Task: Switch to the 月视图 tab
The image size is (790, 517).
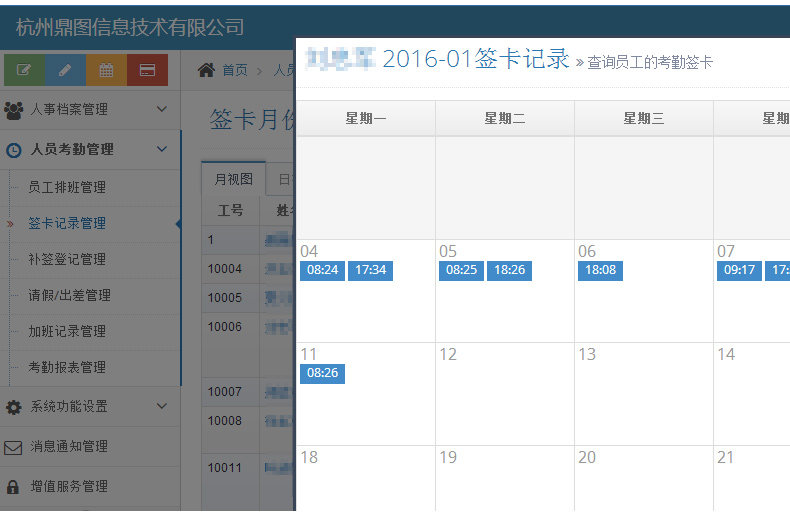Action: tap(234, 179)
